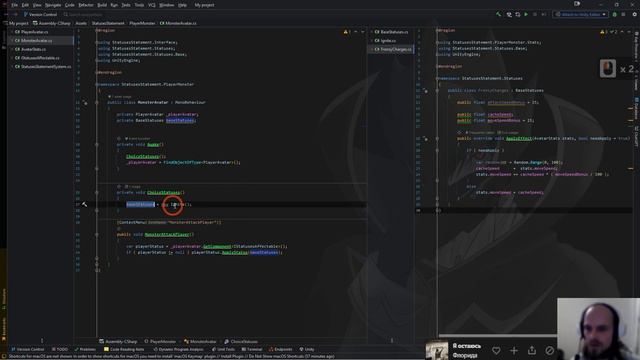Click the block icon in music overlay
The image size is (640, 360).
click(x=550, y=350)
